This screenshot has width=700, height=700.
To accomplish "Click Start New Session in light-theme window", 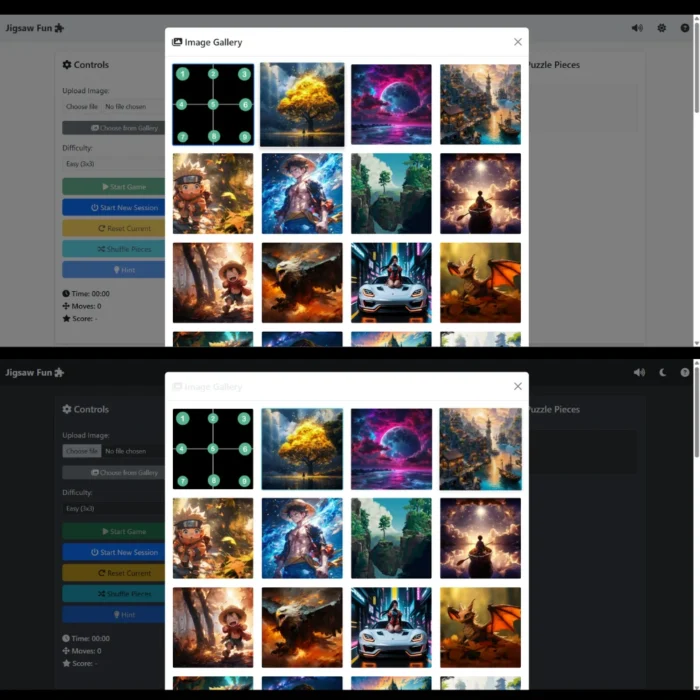I will pos(113,208).
